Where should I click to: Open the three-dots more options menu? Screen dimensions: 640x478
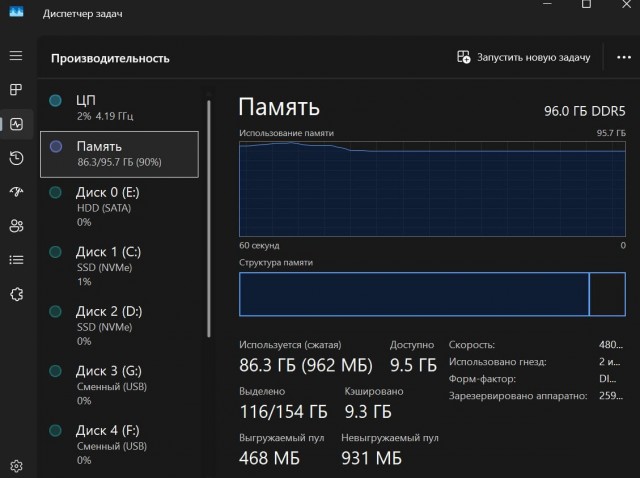point(624,58)
